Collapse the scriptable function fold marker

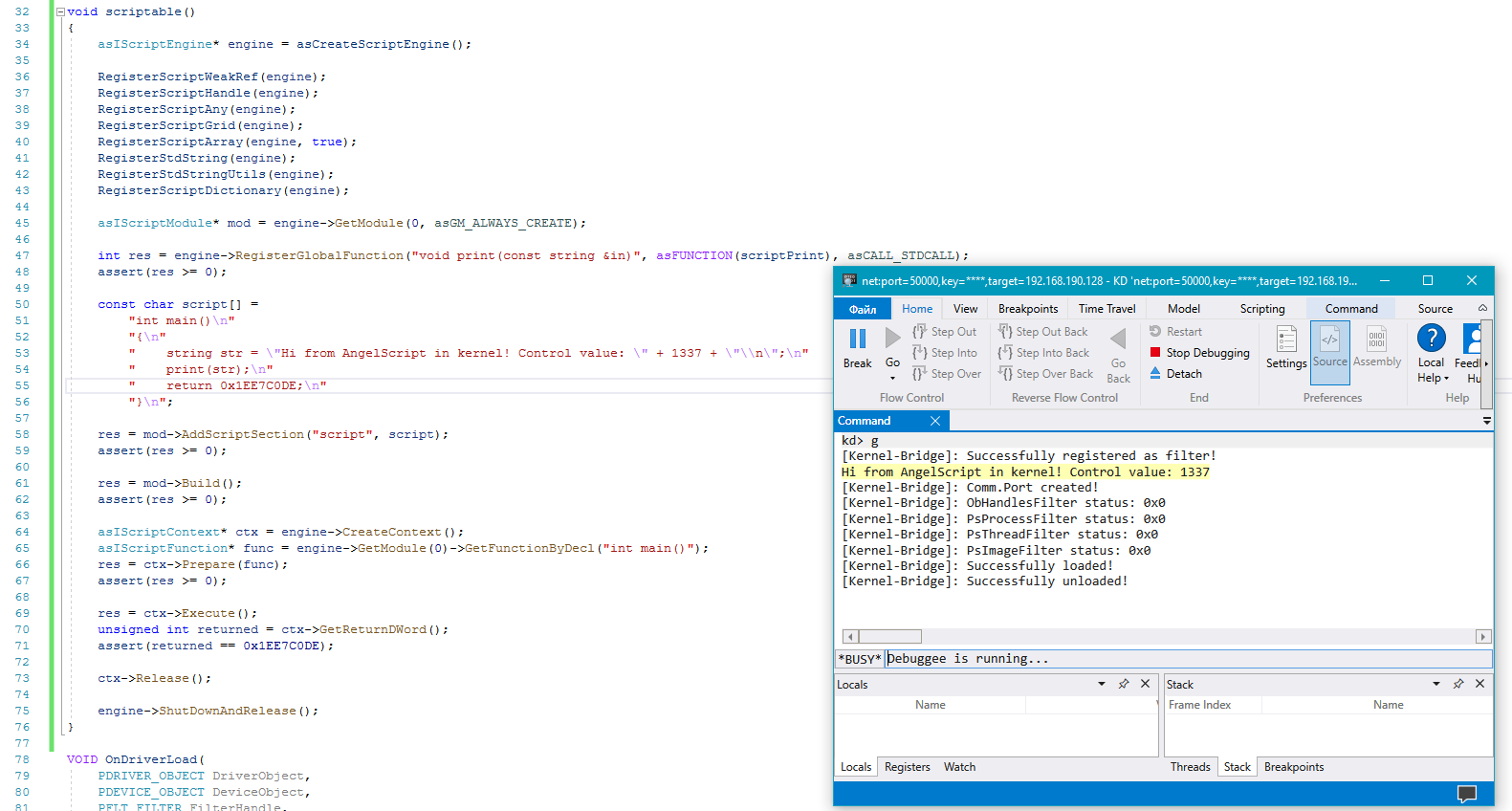[60, 12]
